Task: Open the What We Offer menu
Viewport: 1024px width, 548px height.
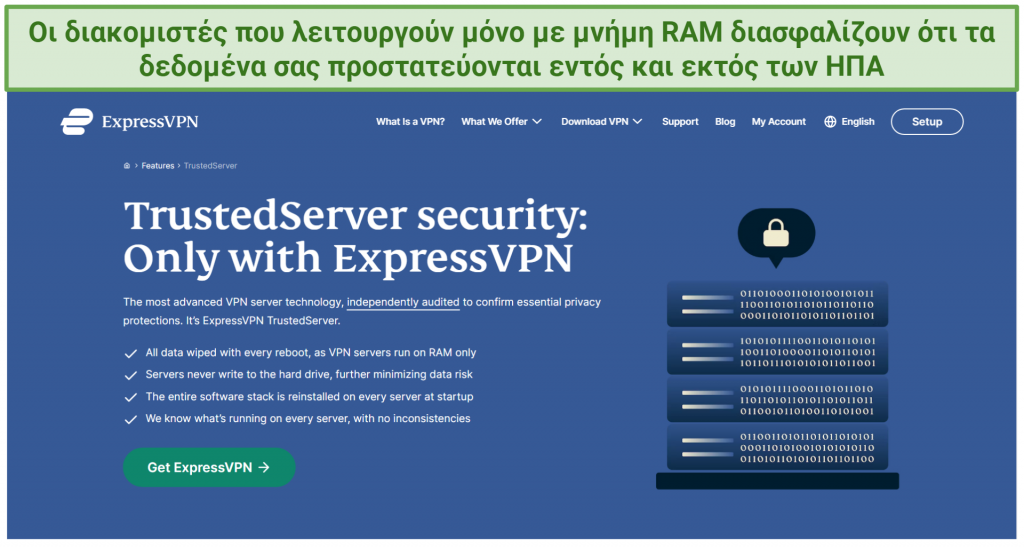Action: pos(502,121)
